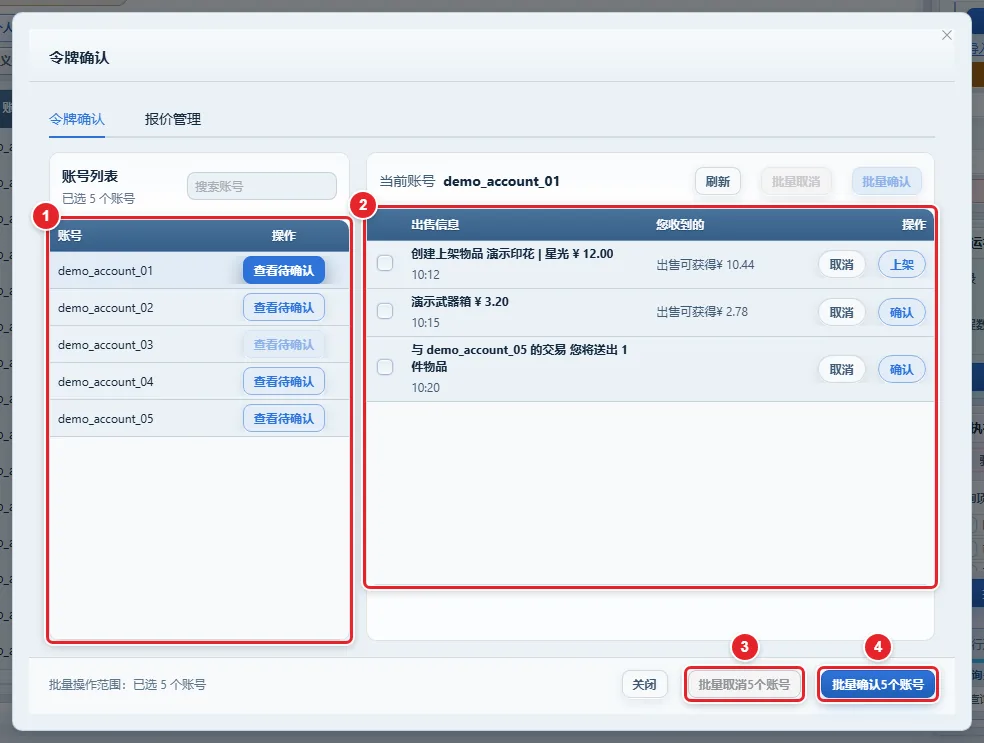Click the 刷新 button
This screenshot has height=743, width=984.
[x=717, y=181]
